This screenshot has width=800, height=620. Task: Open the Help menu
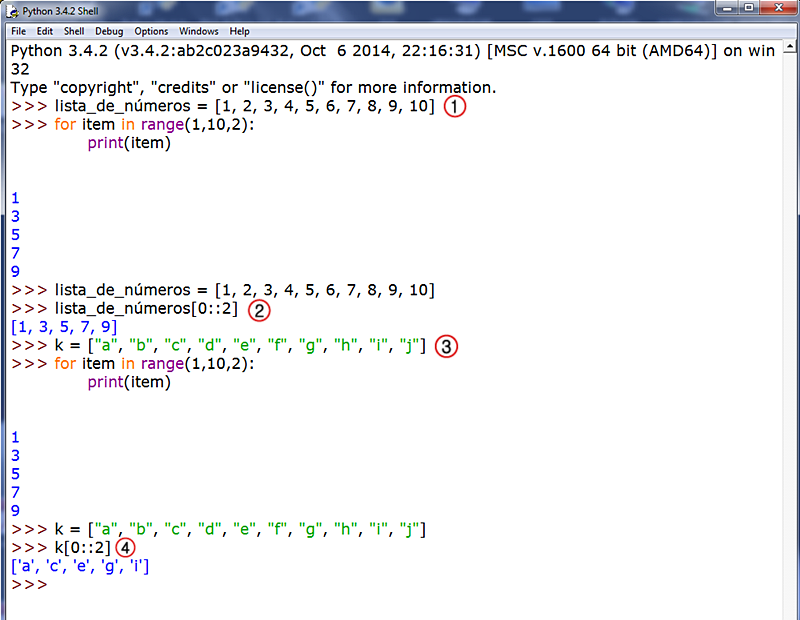pos(239,31)
